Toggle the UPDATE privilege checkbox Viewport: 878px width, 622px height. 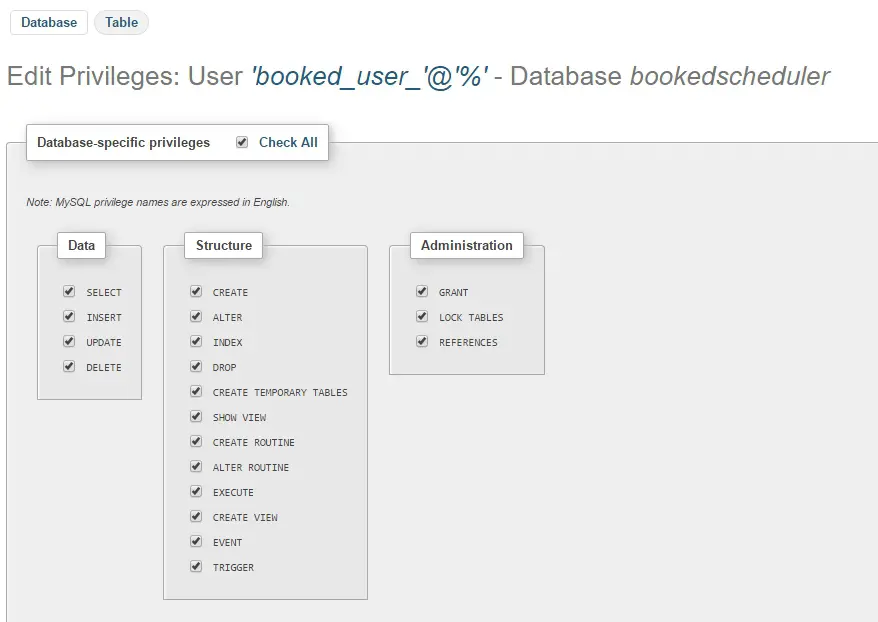(69, 342)
